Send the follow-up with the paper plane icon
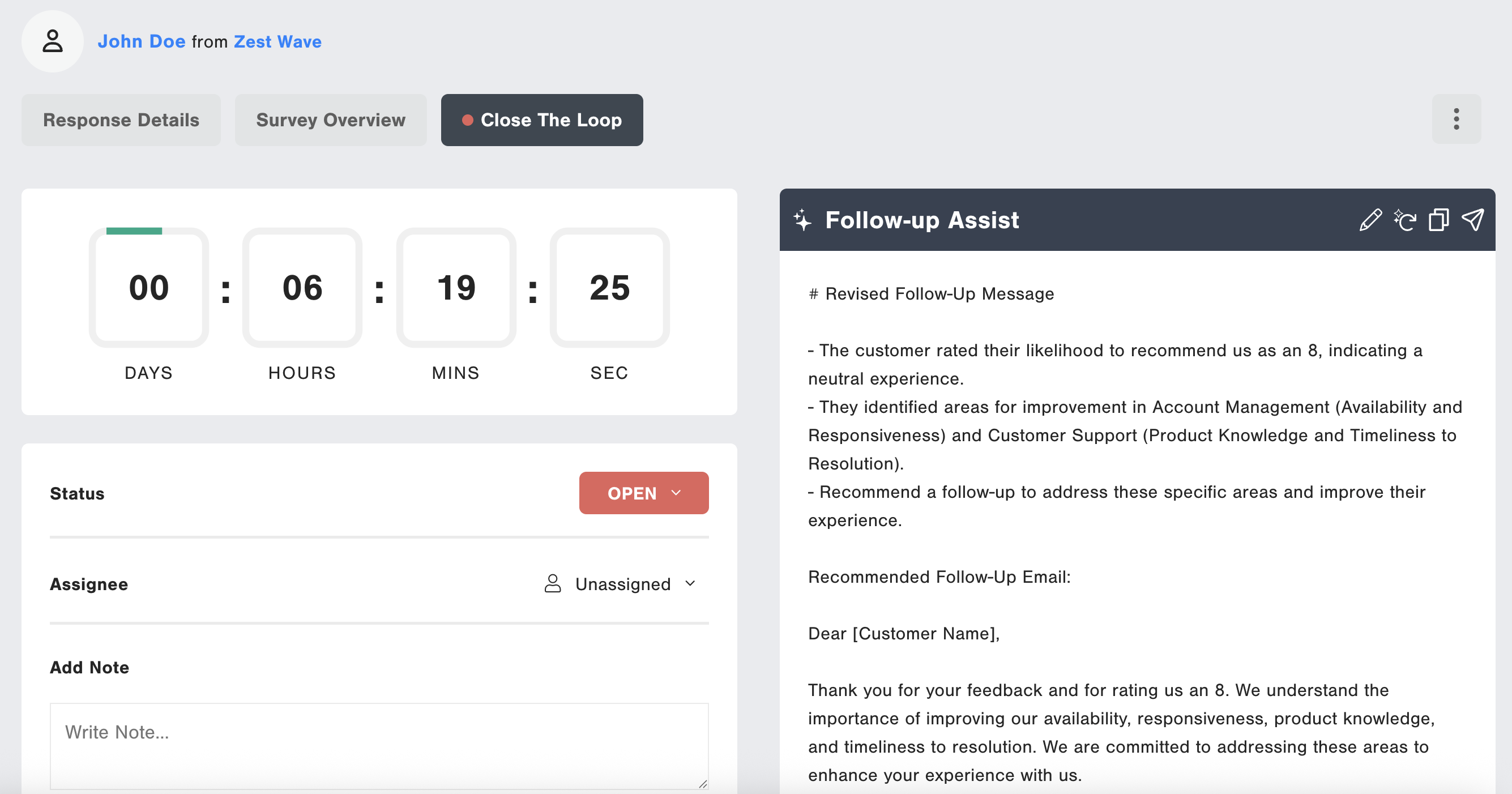The width and height of the screenshot is (1512, 794). click(x=1472, y=220)
